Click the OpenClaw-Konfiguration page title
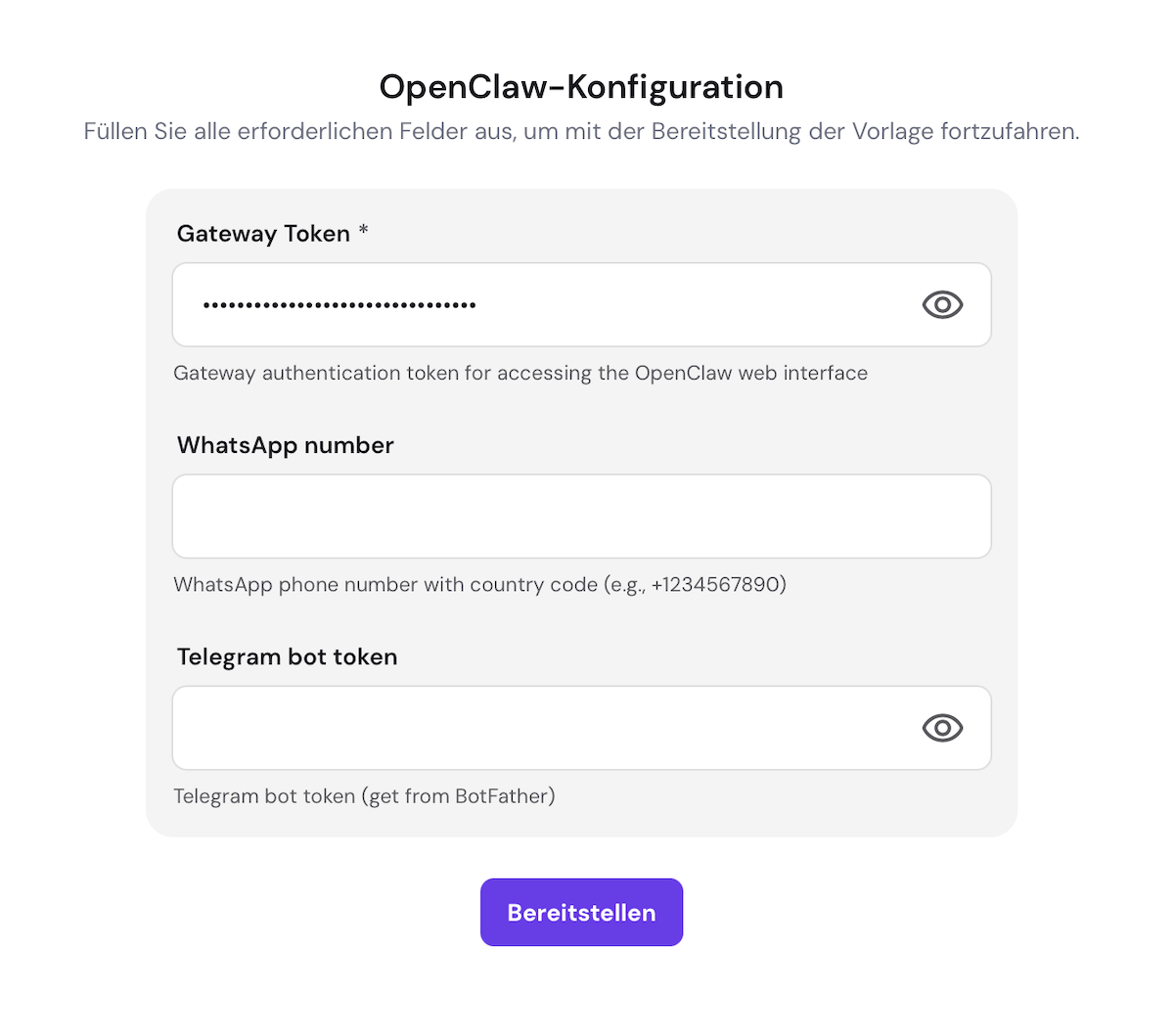1174x1036 pixels. [x=581, y=86]
